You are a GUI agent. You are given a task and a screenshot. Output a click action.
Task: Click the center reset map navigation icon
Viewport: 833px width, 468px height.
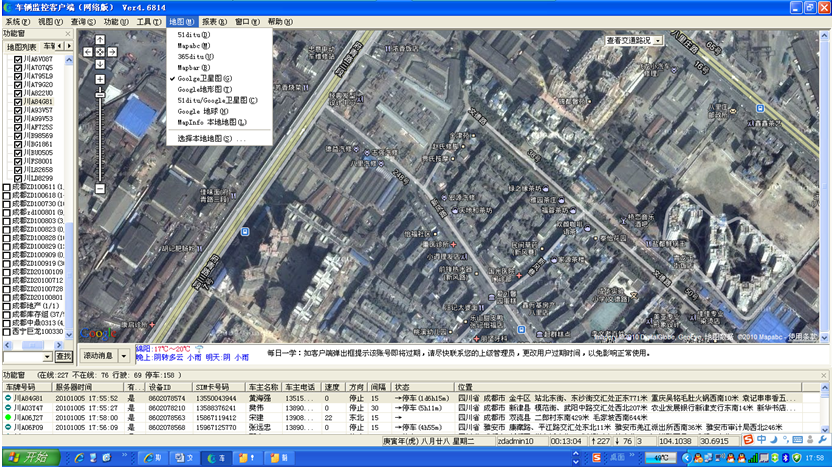click(100, 51)
